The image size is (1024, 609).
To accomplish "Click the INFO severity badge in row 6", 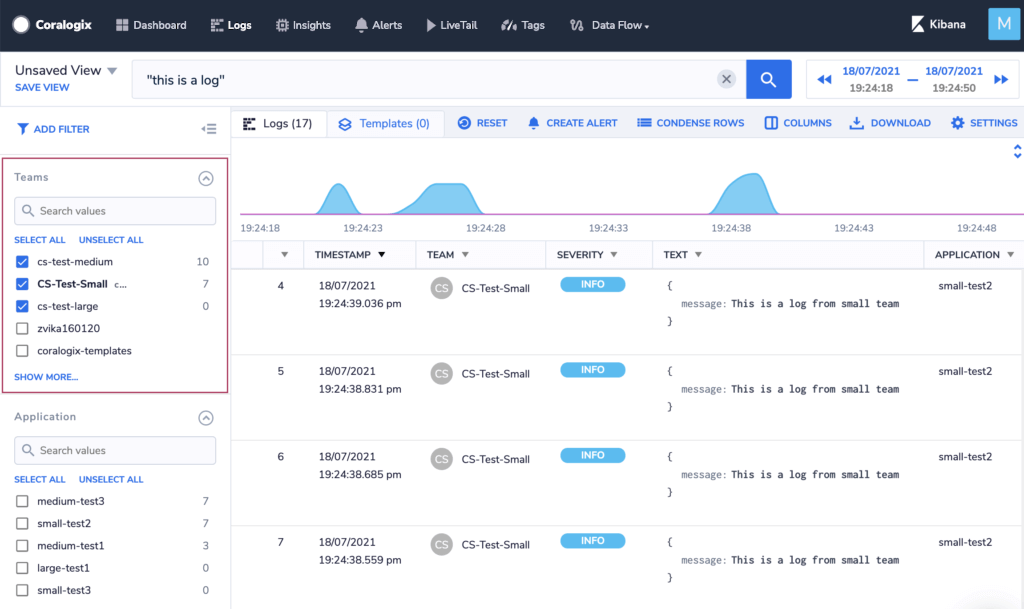I will (x=592, y=456).
